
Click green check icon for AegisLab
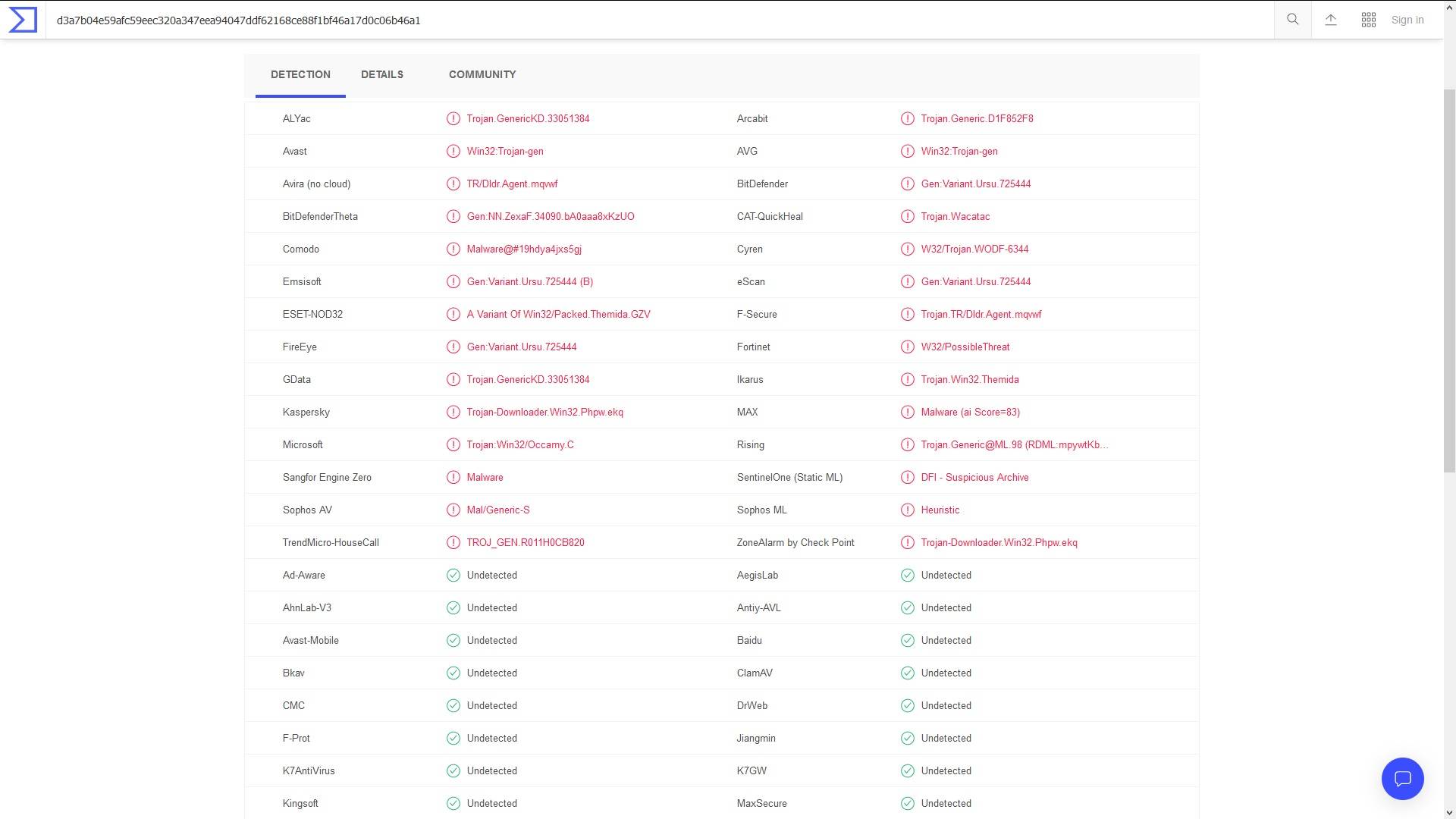pyautogui.click(x=908, y=576)
